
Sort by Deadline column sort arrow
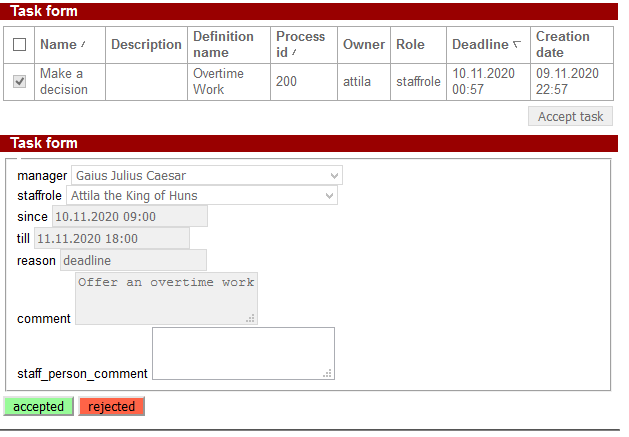point(516,45)
